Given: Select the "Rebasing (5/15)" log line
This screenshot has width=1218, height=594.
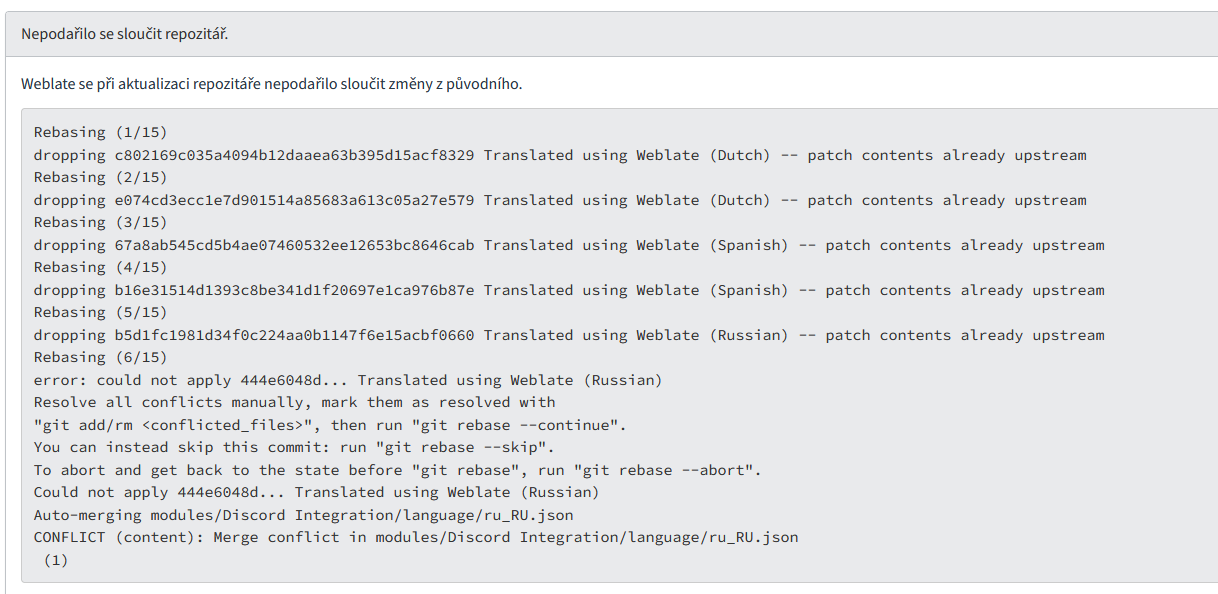Looking at the screenshot, I should tap(100, 312).
